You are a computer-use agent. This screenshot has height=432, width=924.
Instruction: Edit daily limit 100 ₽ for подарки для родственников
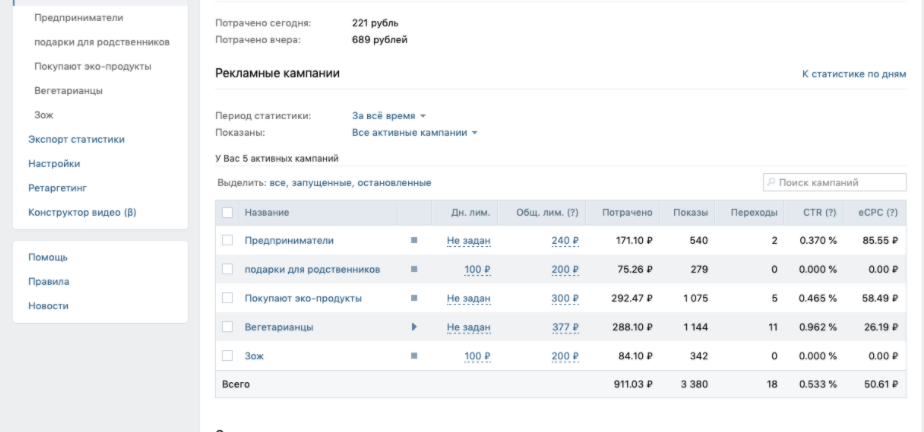pyautogui.click(x=477, y=269)
